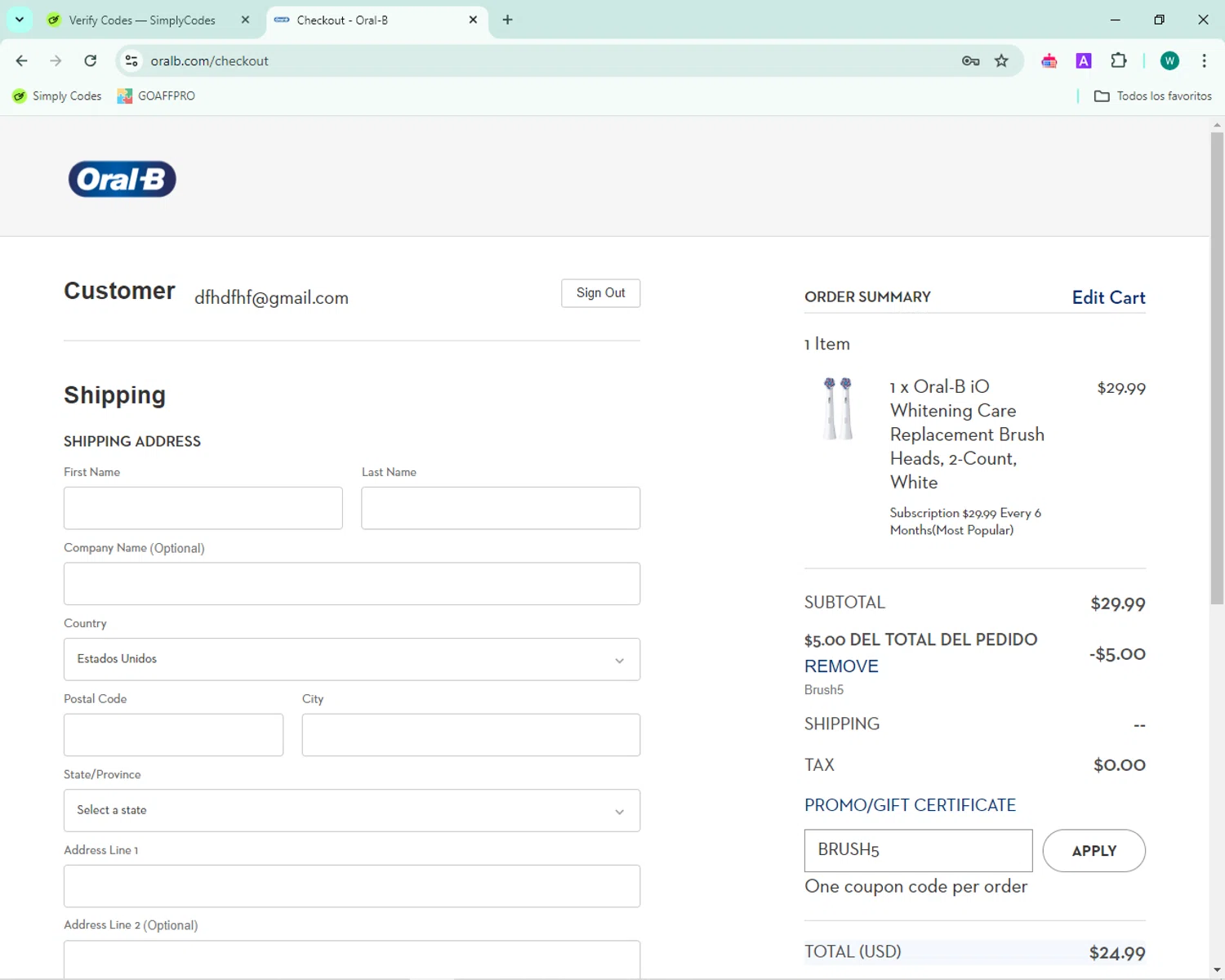This screenshot has width=1225, height=980.
Task: Expand the Country dropdown showing Estados Unidos
Action: pos(352,659)
